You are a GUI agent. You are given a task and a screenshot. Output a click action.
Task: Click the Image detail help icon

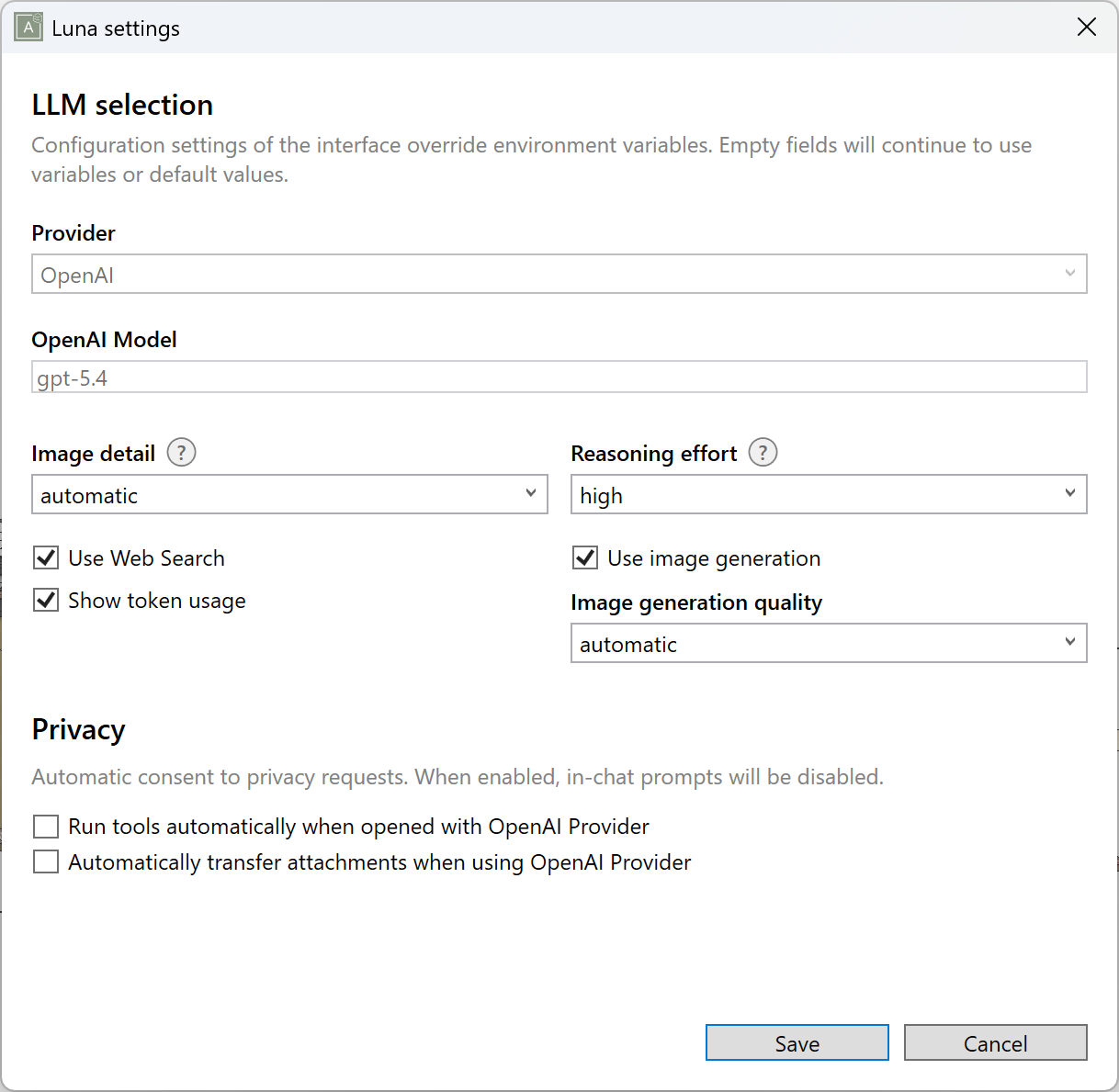pos(181,453)
